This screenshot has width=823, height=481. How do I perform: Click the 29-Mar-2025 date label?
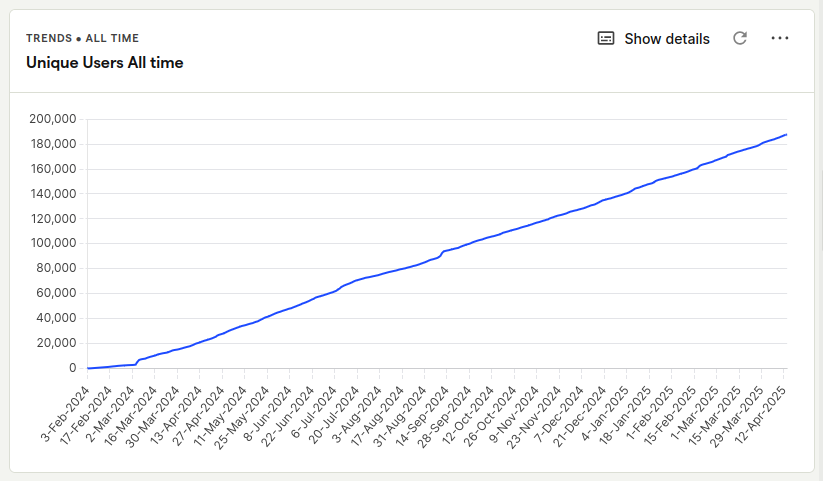[x=735, y=416]
